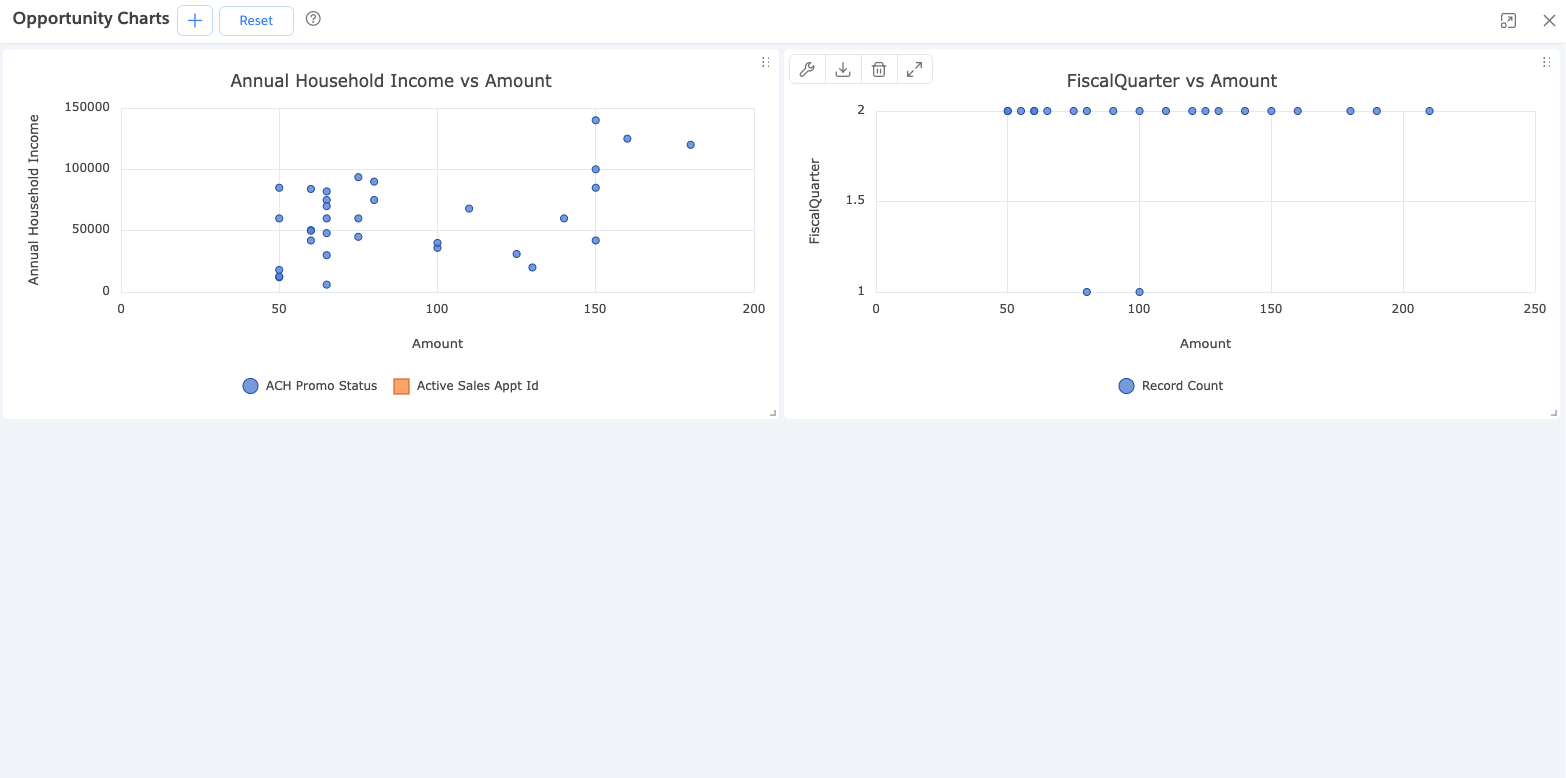Image resolution: width=1566 pixels, height=778 pixels.
Task: Click drag handle on Annual Household Income chart
Action: click(x=765, y=62)
